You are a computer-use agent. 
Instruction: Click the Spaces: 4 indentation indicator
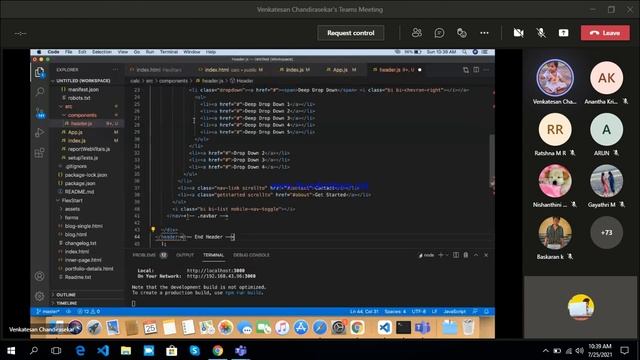[x=395, y=311]
